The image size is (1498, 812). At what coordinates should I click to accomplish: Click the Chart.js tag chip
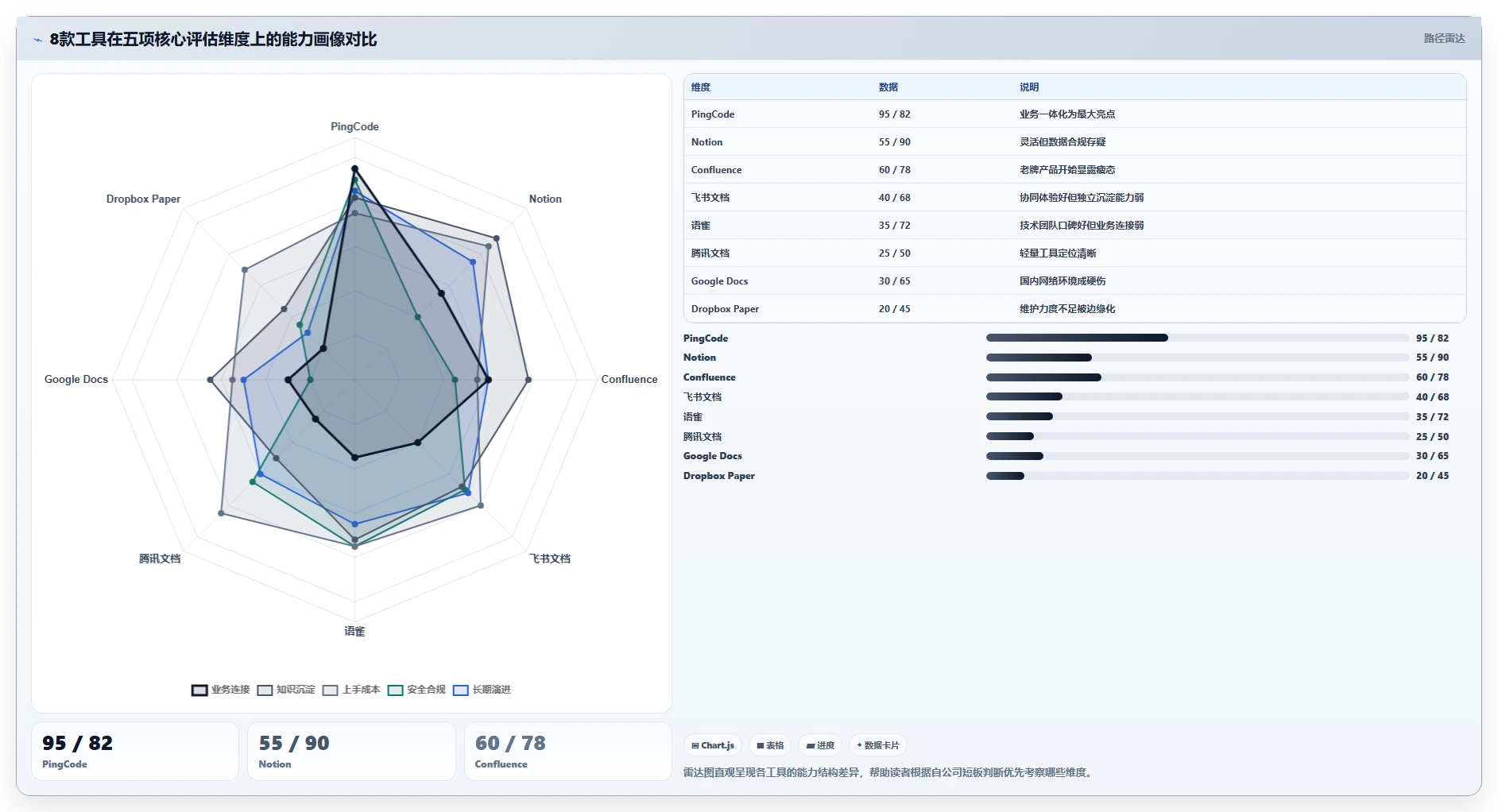[713, 745]
